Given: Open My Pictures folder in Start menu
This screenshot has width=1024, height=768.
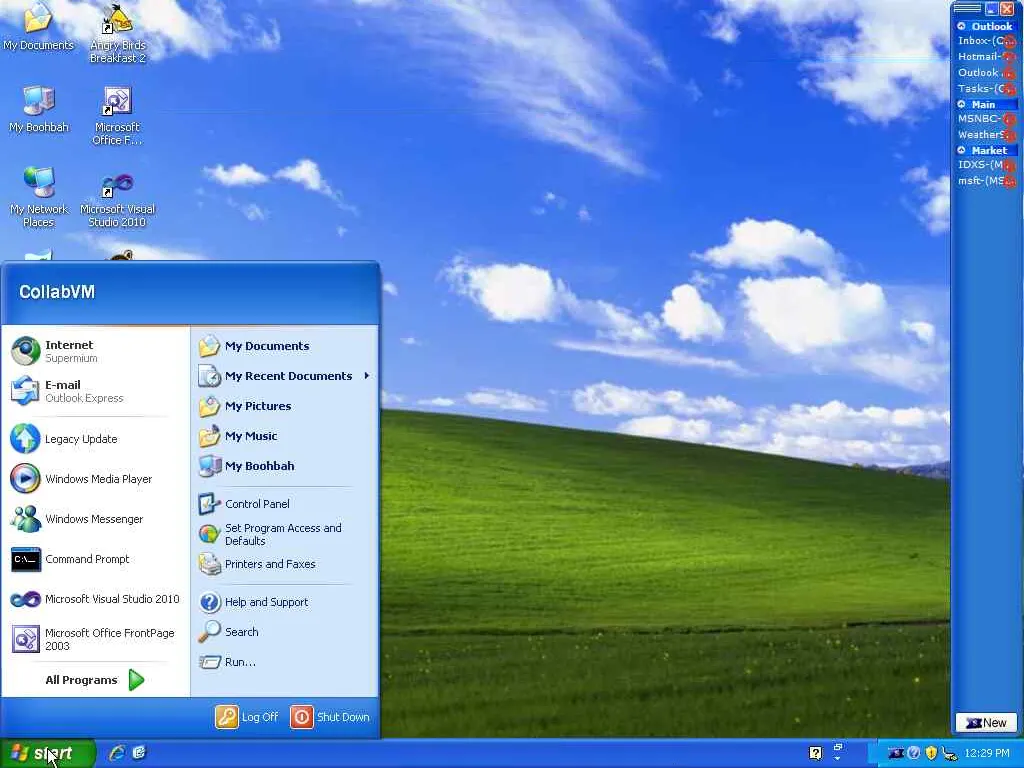Looking at the screenshot, I should pyautogui.click(x=285, y=406).
